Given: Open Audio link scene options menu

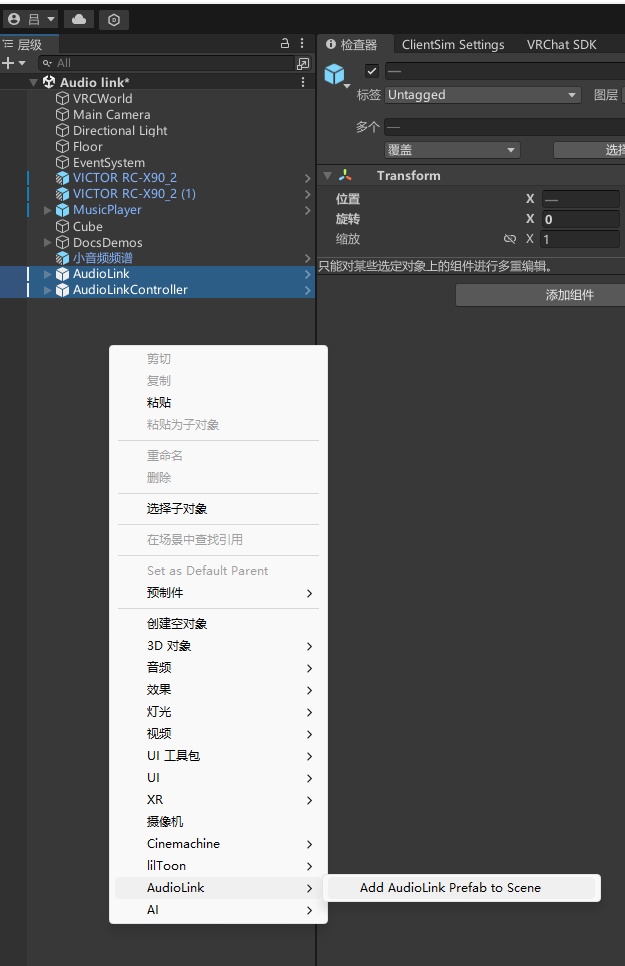Looking at the screenshot, I should tap(303, 83).
